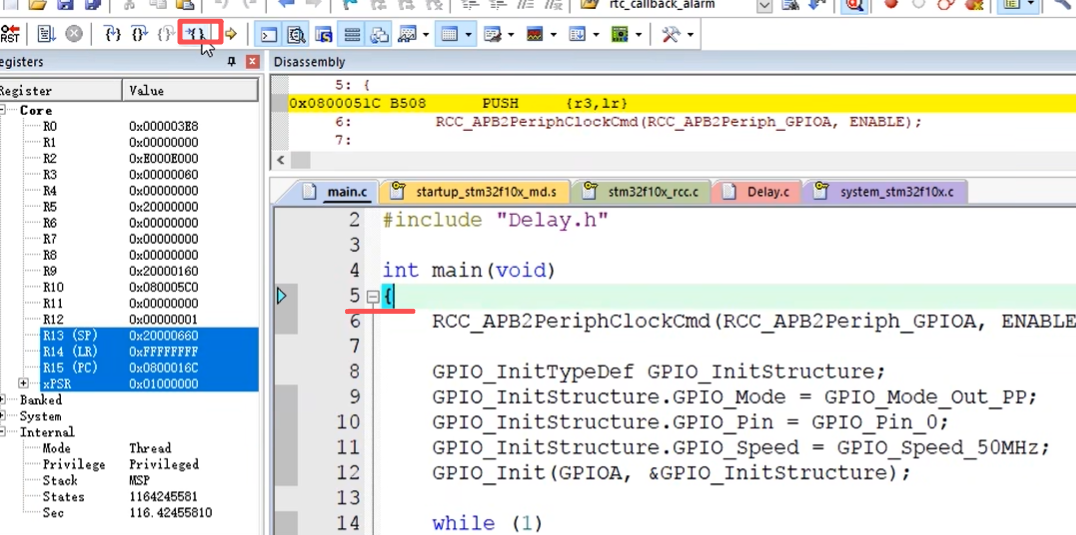
Task: Click line number 9 in editor
Action: click(x=353, y=397)
